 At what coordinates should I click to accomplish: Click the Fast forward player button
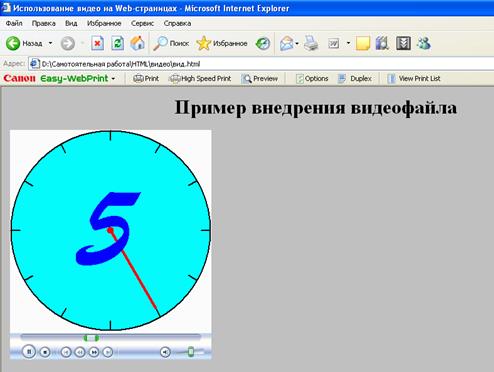coord(94,352)
